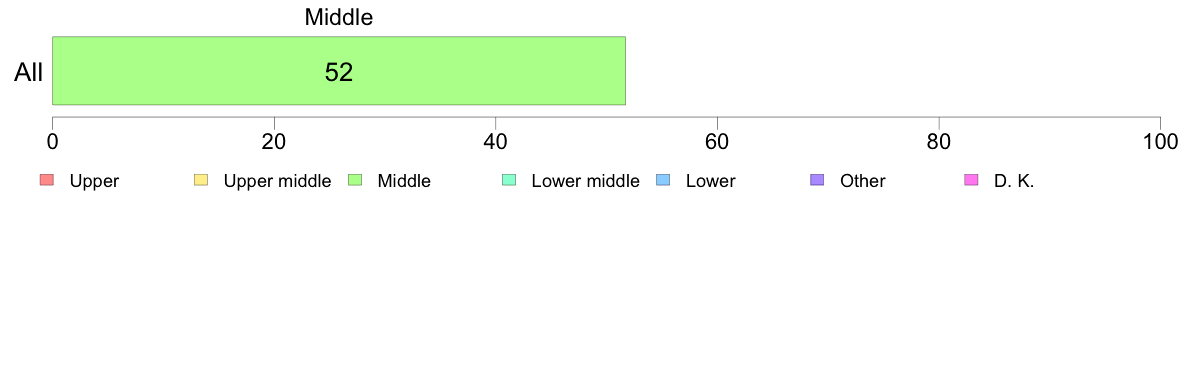Click the 0 axis tick label
The height and width of the screenshot is (368, 1188).
[52, 142]
